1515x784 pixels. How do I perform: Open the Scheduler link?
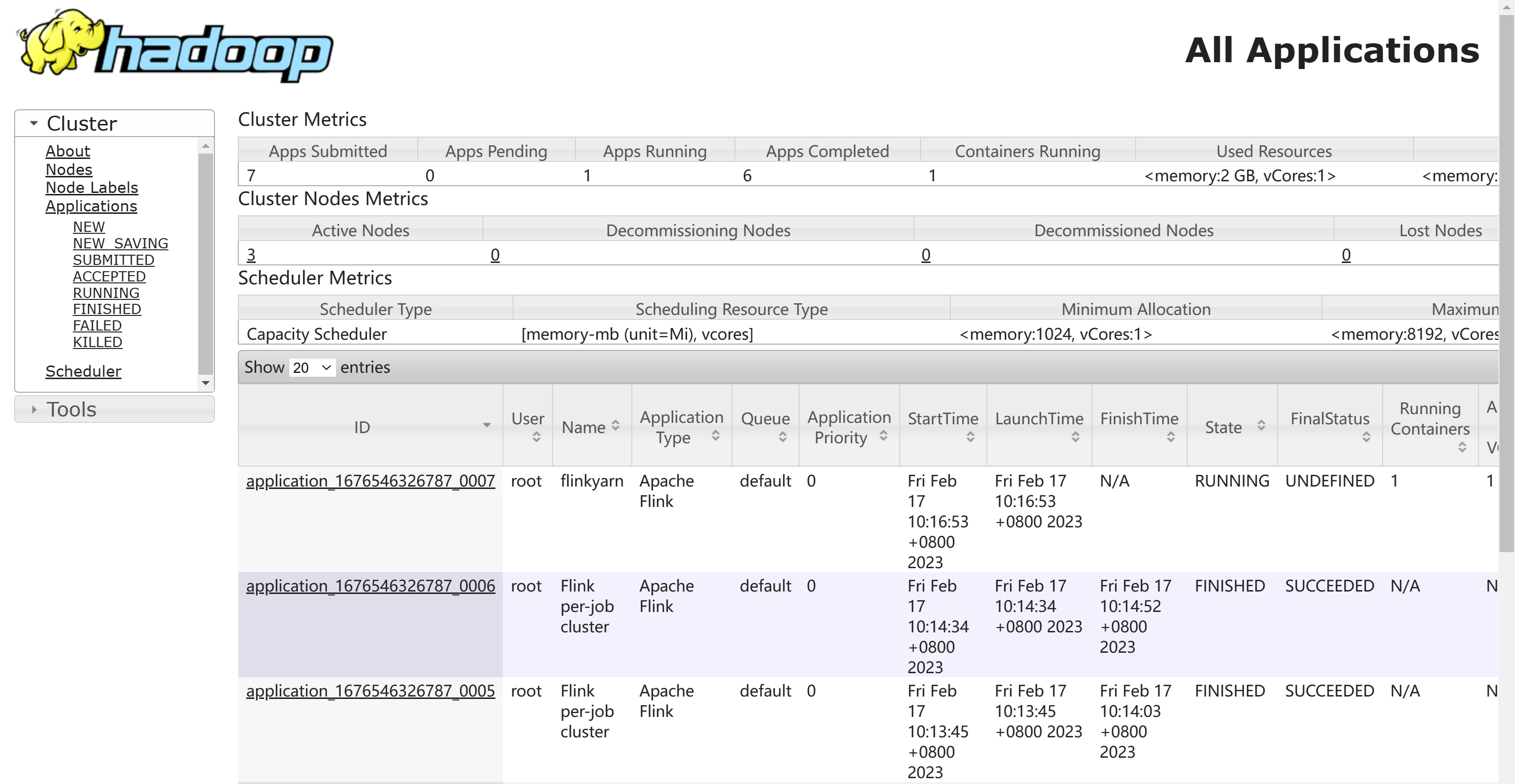(84, 371)
